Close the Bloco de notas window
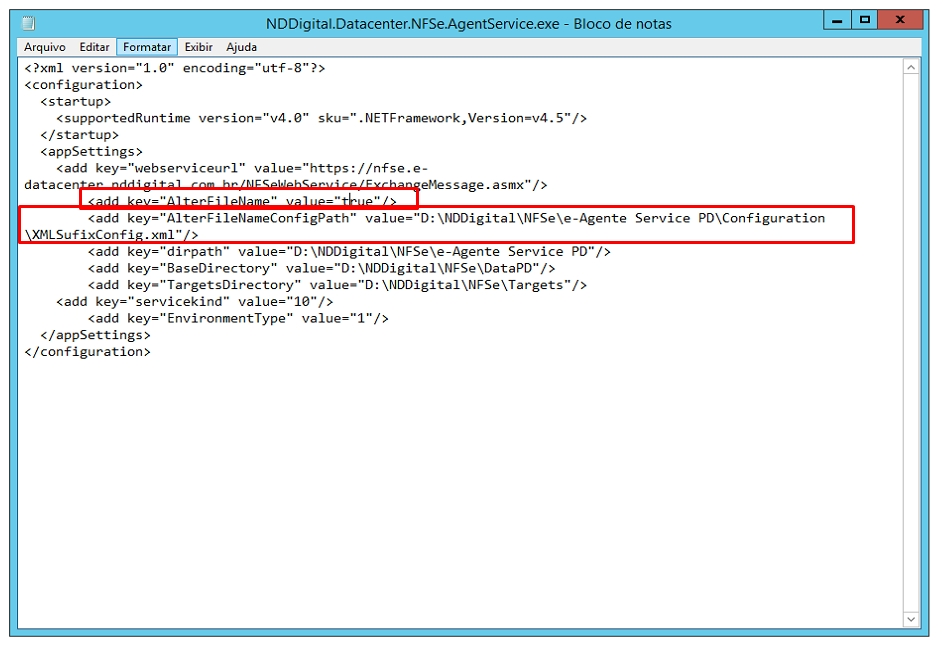This screenshot has height=647, width=943. pos(907,20)
